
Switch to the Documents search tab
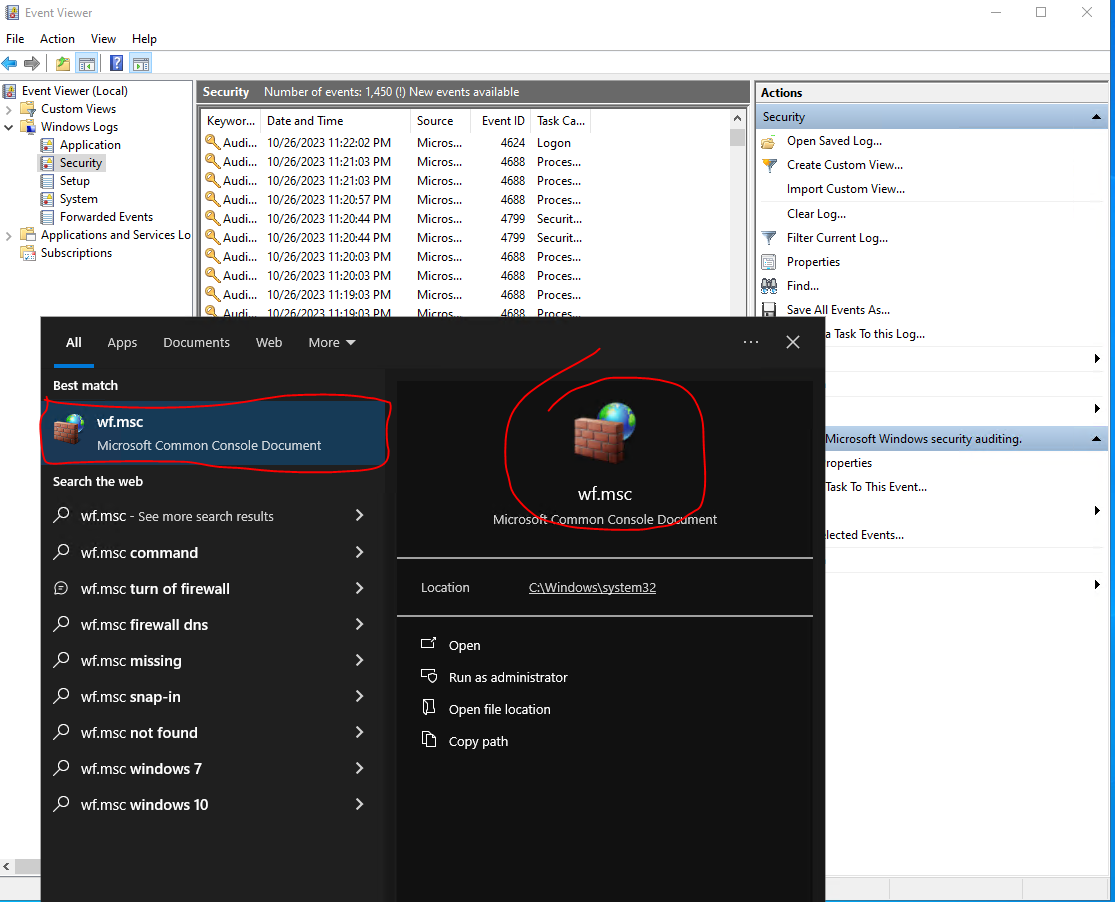coord(196,343)
